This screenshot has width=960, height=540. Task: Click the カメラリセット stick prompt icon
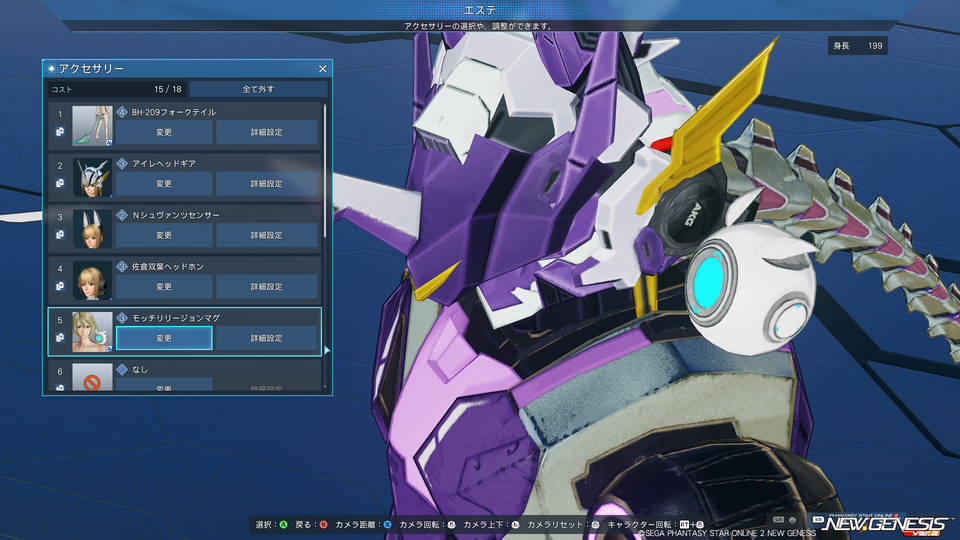point(595,525)
